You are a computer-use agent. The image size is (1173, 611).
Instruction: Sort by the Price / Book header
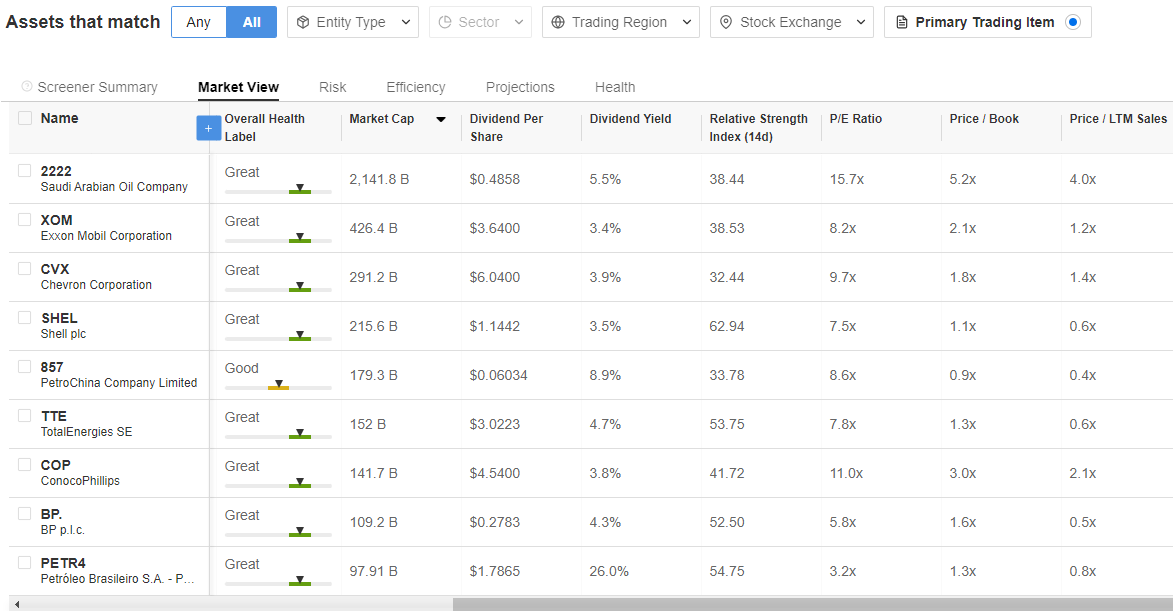[x=984, y=119]
